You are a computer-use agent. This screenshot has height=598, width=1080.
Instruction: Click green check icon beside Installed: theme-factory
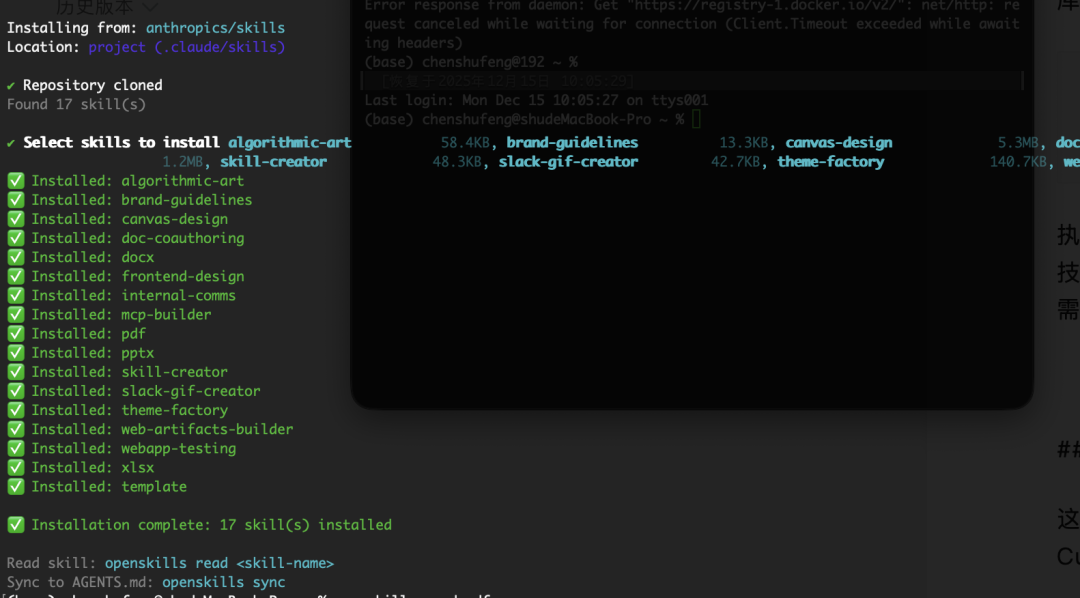pos(15,411)
